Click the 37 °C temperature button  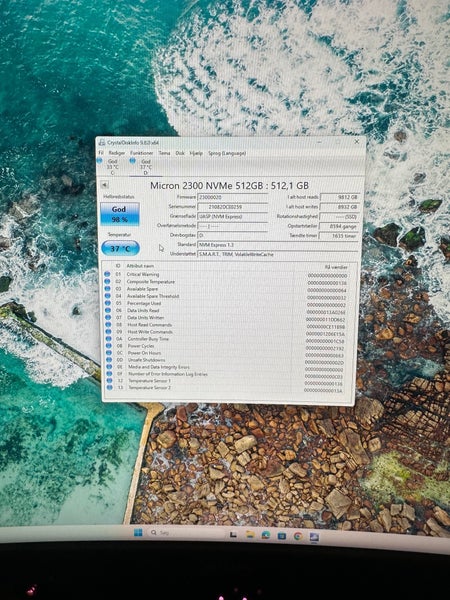(121, 248)
